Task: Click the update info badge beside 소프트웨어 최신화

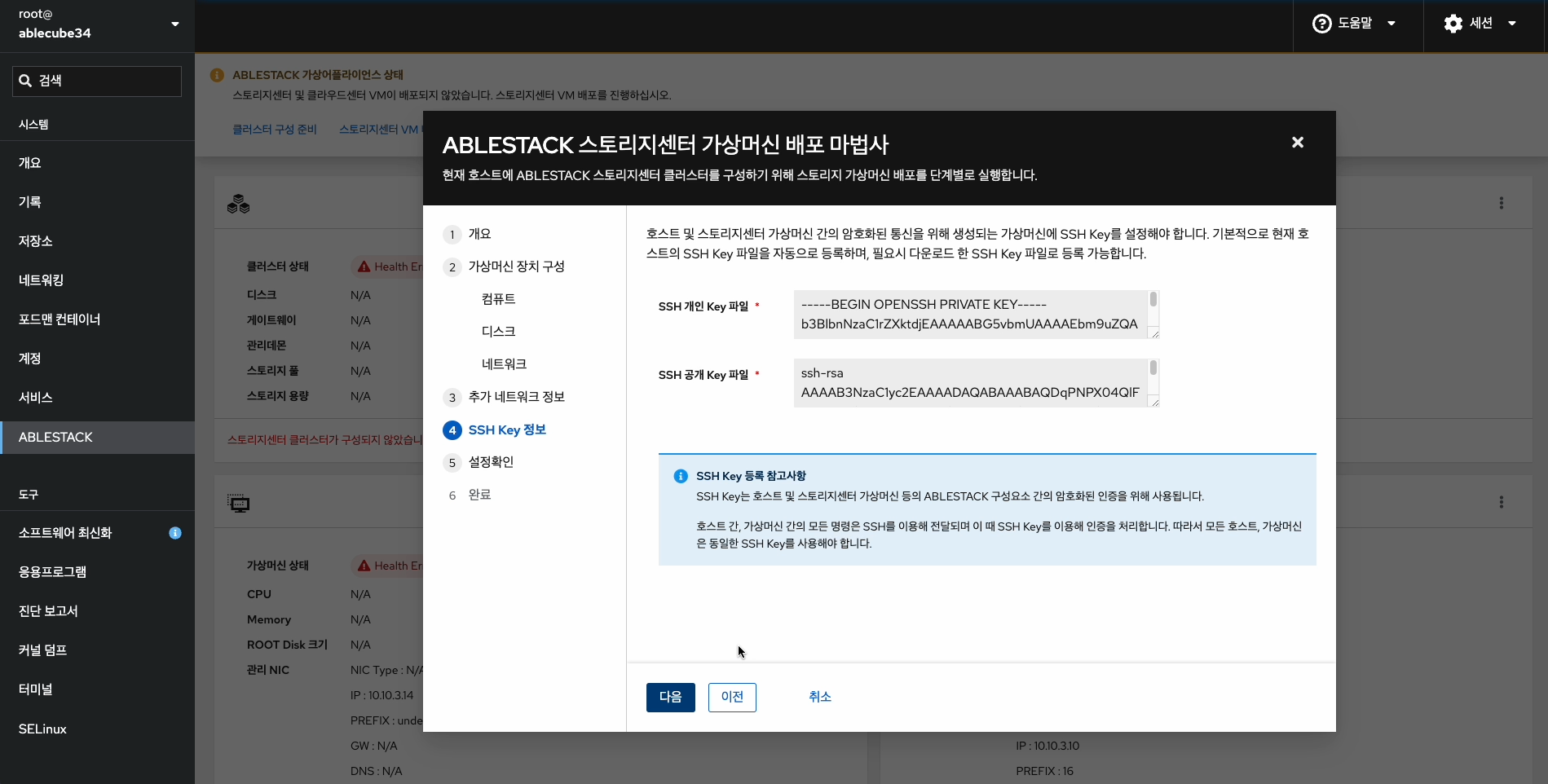Action: click(174, 532)
